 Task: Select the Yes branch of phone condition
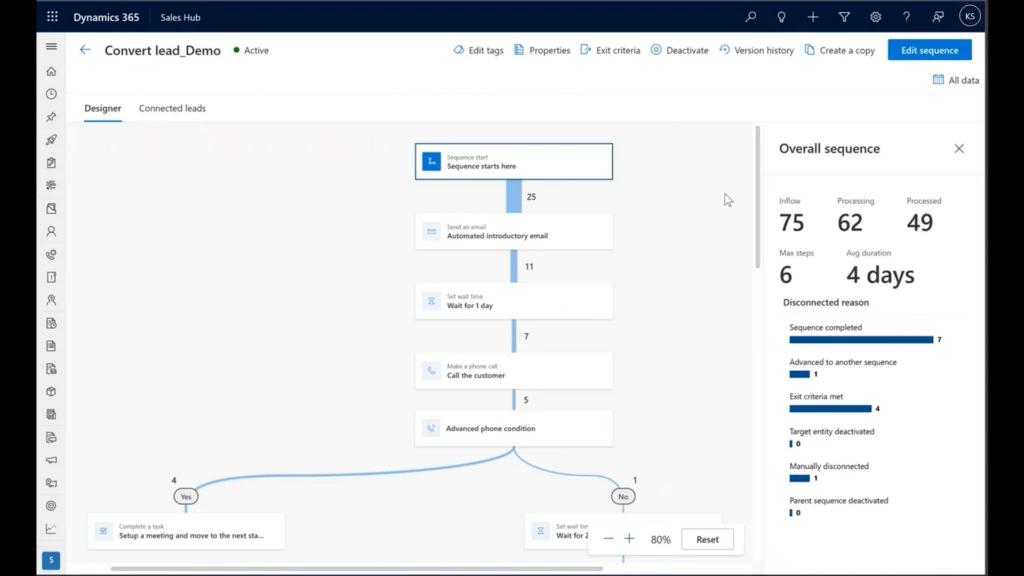(x=185, y=496)
